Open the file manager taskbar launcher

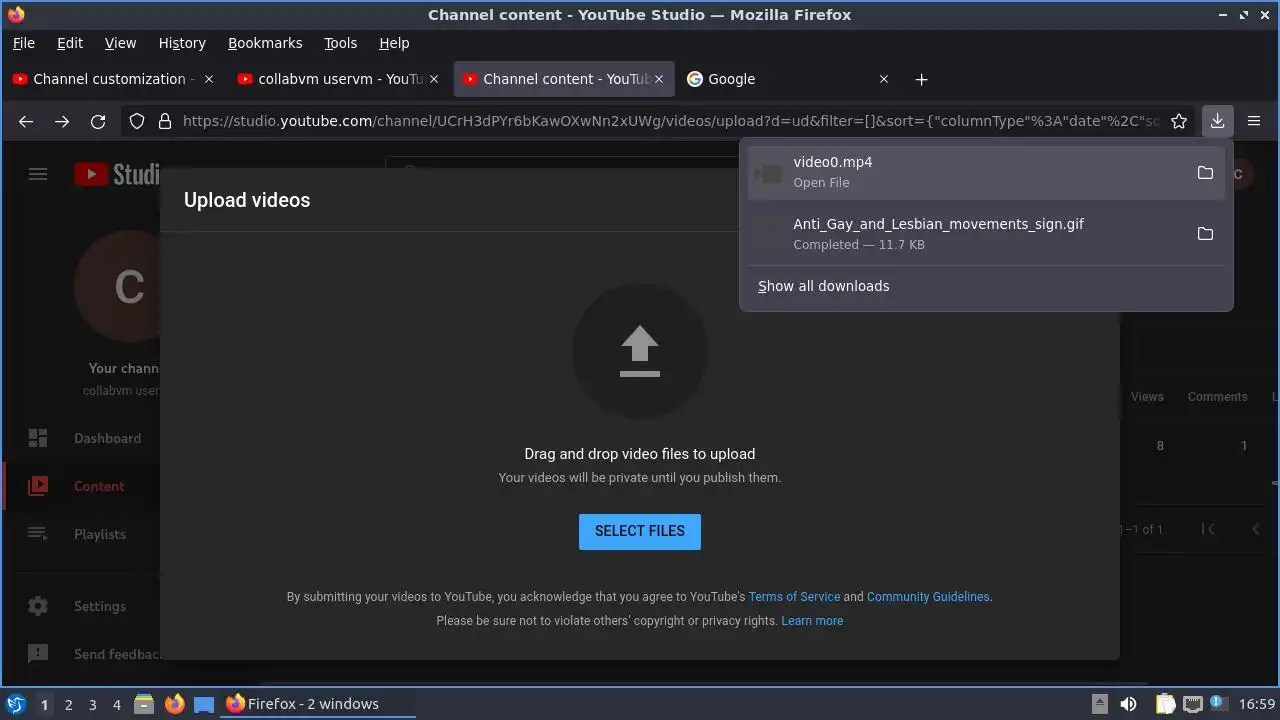point(143,704)
